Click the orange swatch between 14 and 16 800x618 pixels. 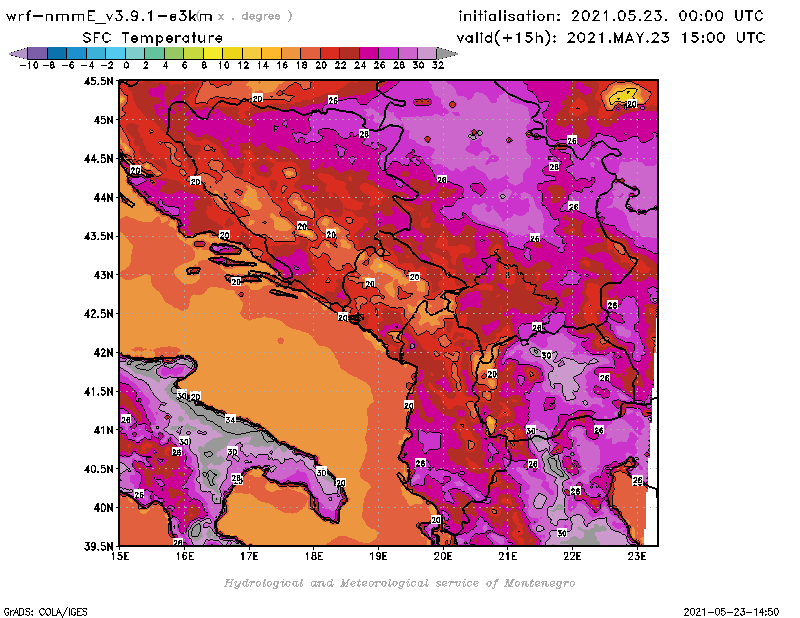271,53
